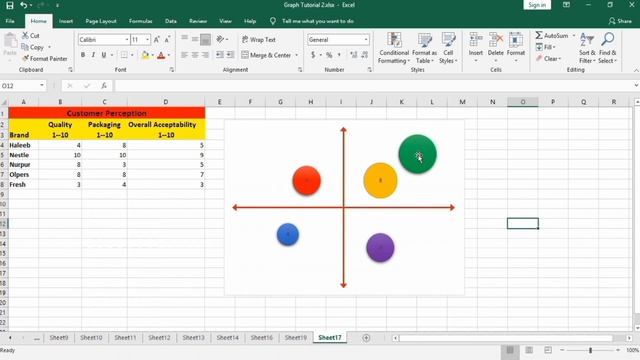Click the zoom slider handle

pos(590,350)
